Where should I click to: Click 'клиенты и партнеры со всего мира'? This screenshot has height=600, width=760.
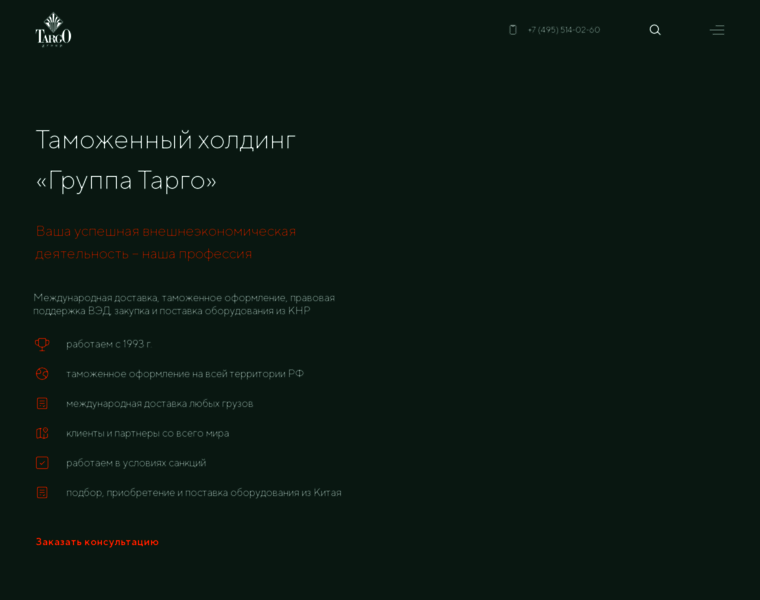(147, 433)
